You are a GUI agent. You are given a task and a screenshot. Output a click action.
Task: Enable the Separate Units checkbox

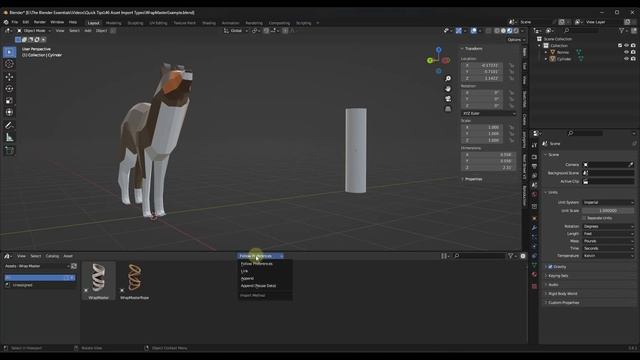pos(584,218)
